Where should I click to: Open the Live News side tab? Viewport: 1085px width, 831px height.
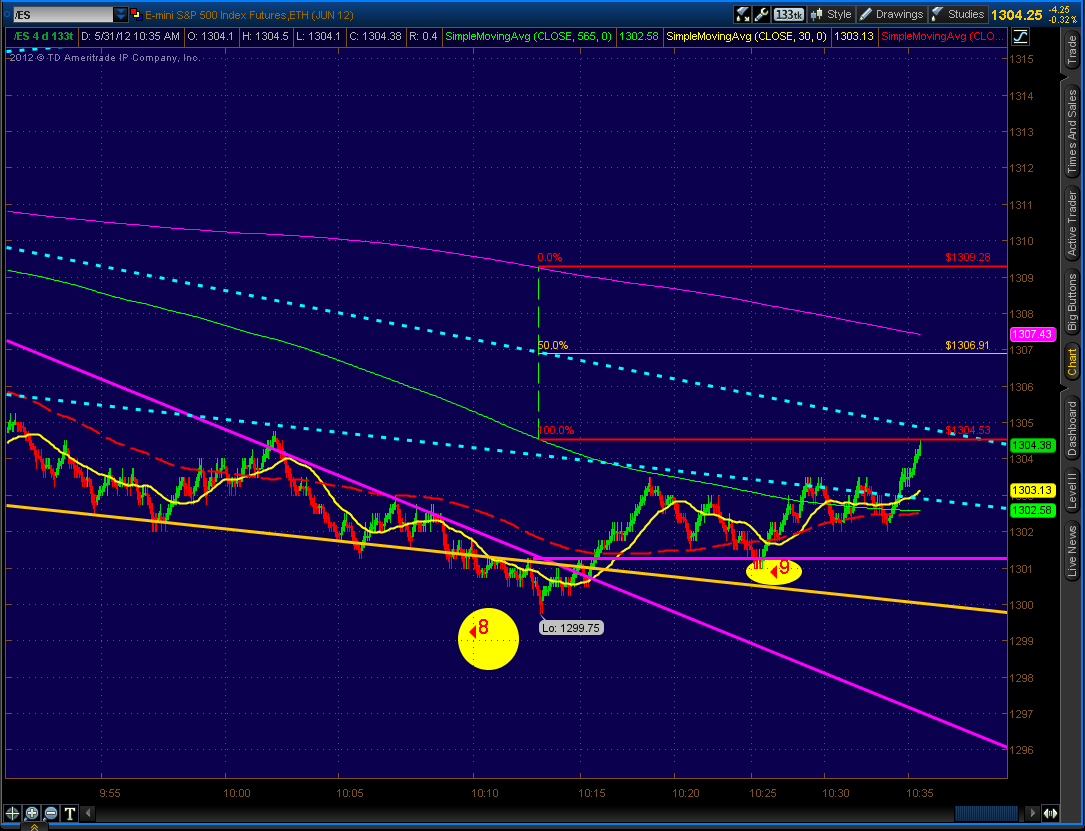click(x=1072, y=551)
